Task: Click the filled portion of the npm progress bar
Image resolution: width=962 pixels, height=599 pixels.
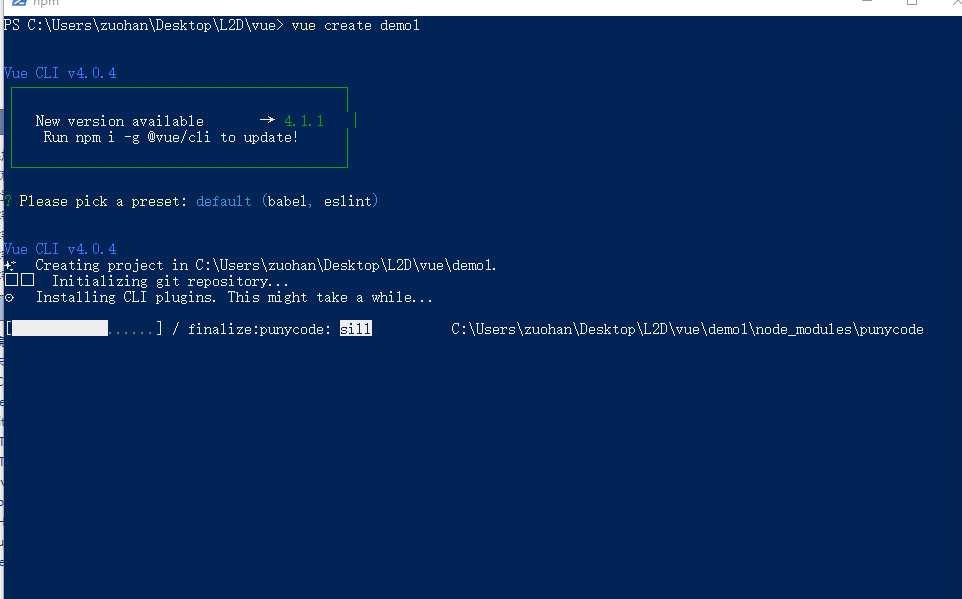Action: coord(60,328)
